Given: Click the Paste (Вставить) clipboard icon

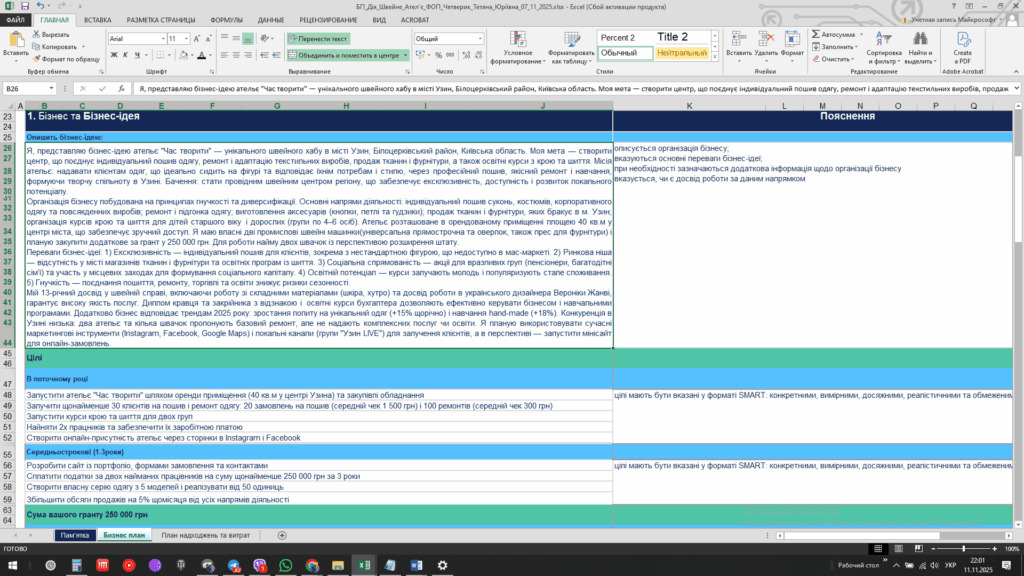Looking at the screenshot, I should (x=18, y=42).
